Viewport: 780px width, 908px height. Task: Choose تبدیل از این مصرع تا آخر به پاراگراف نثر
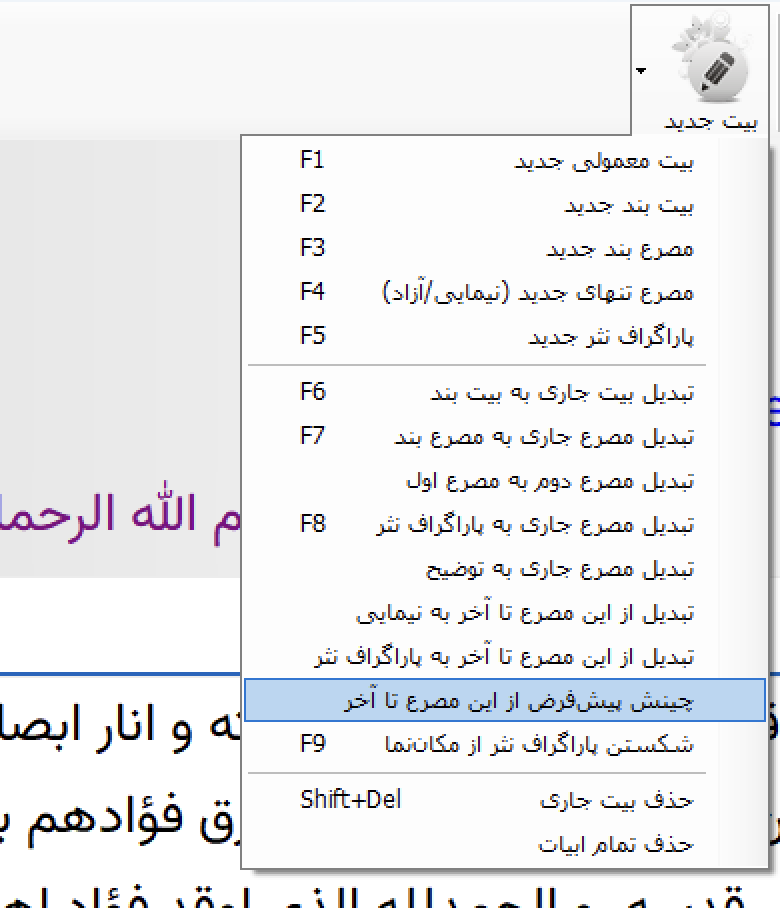tap(504, 657)
